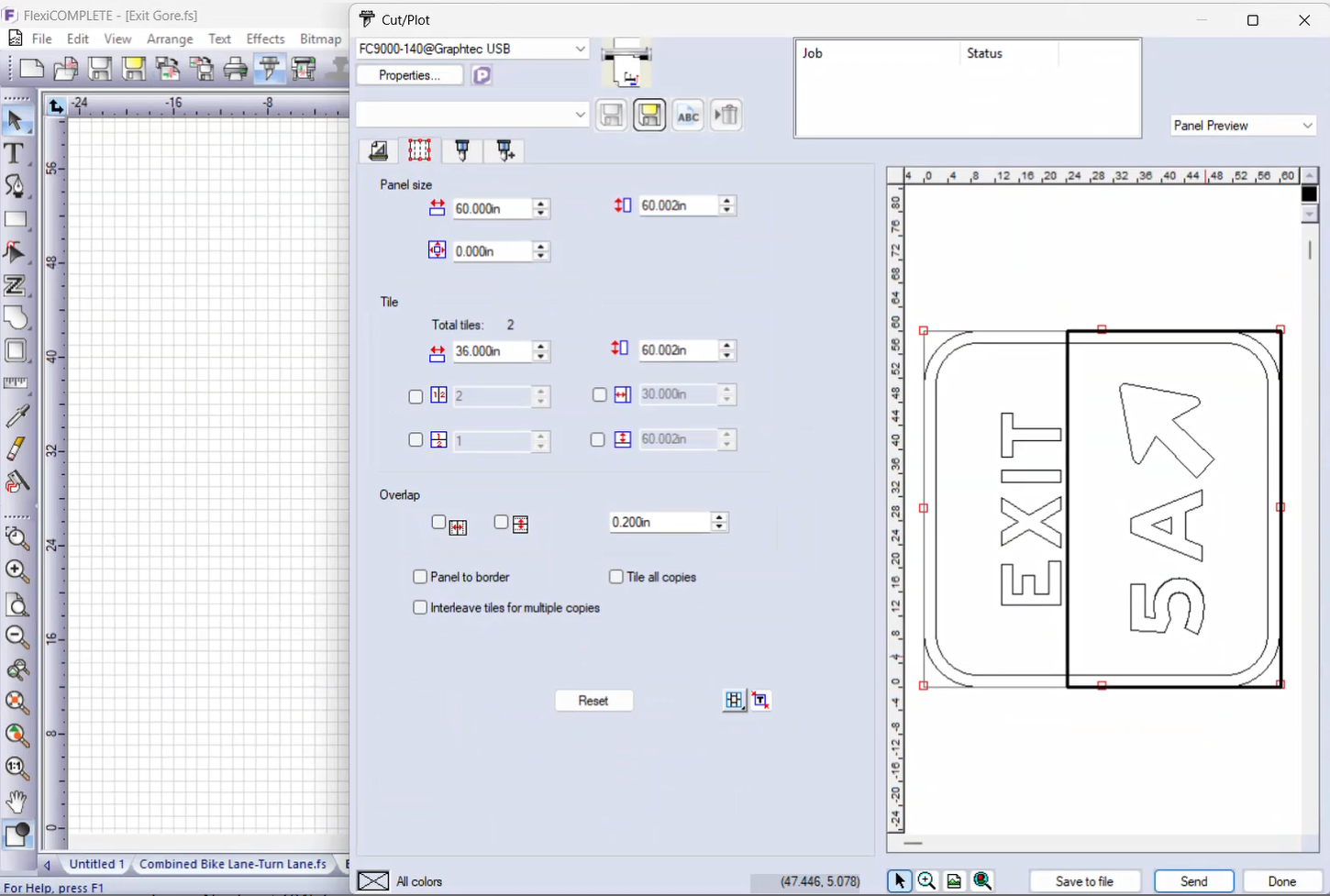1330x896 pixels.
Task: Enable the Panel to border checkbox
Action: (x=420, y=577)
